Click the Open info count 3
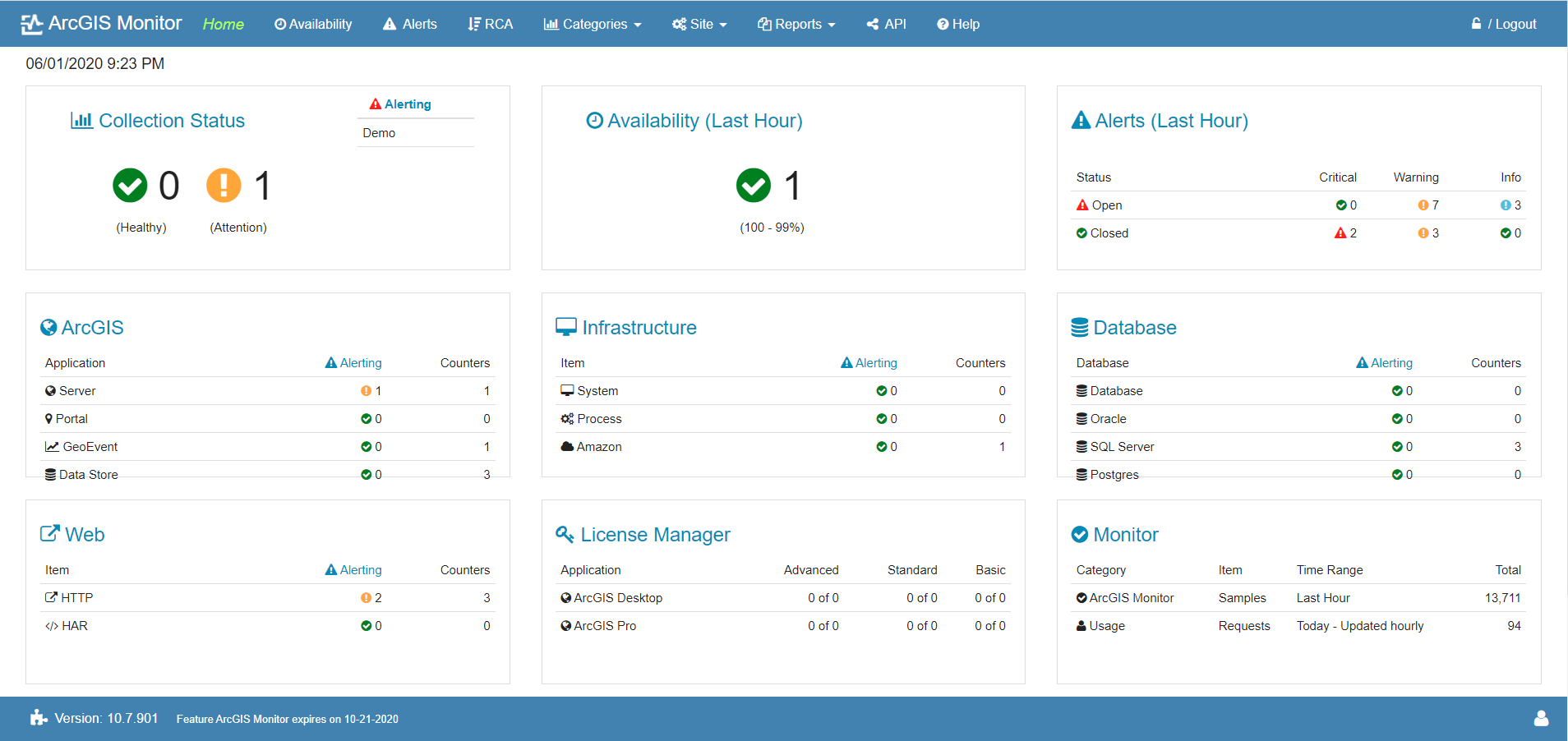The height and width of the screenshot is (741, 1568). coord(1510,205)
